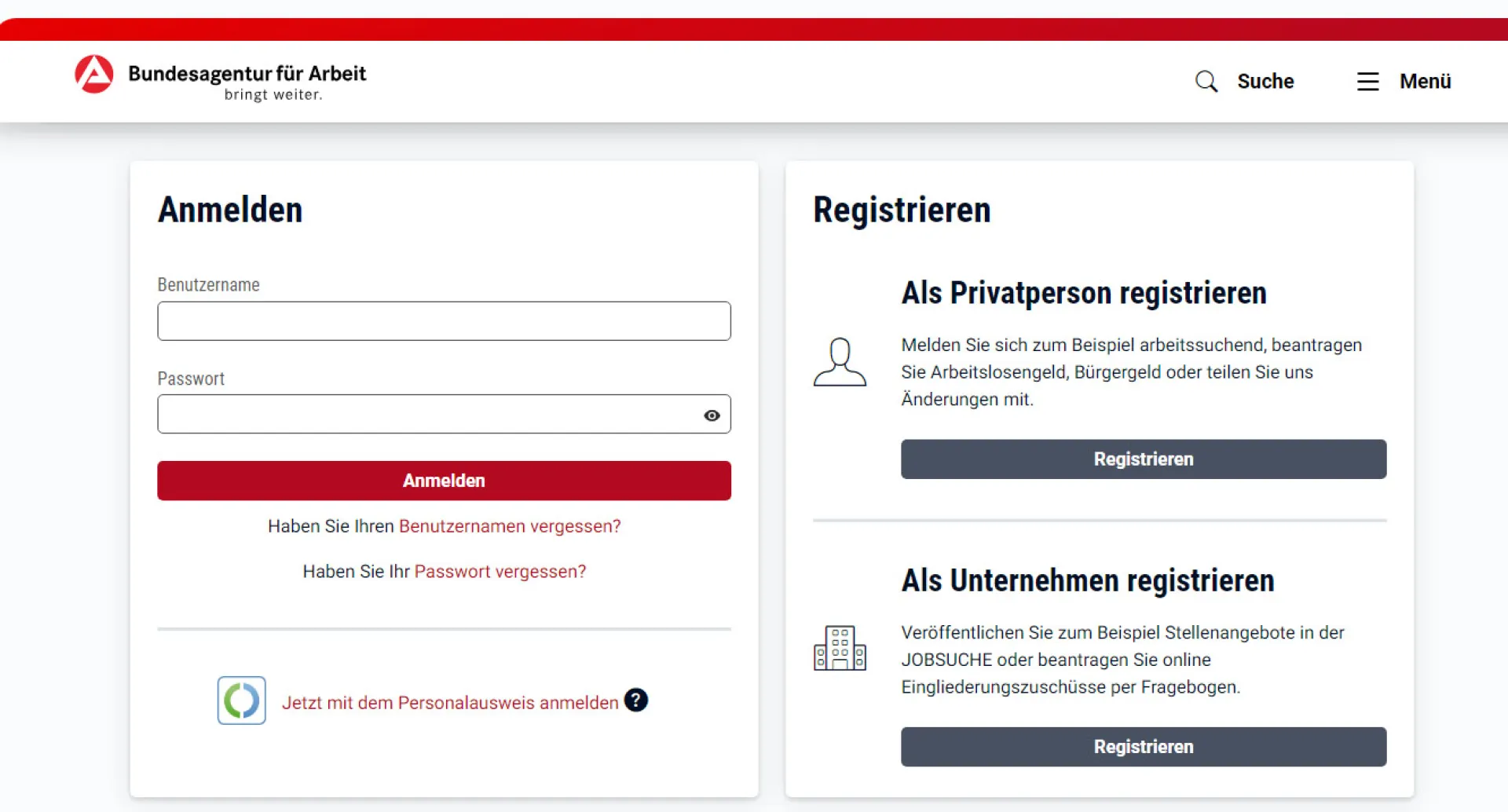Select the search icon in the header

(1206, 81)
